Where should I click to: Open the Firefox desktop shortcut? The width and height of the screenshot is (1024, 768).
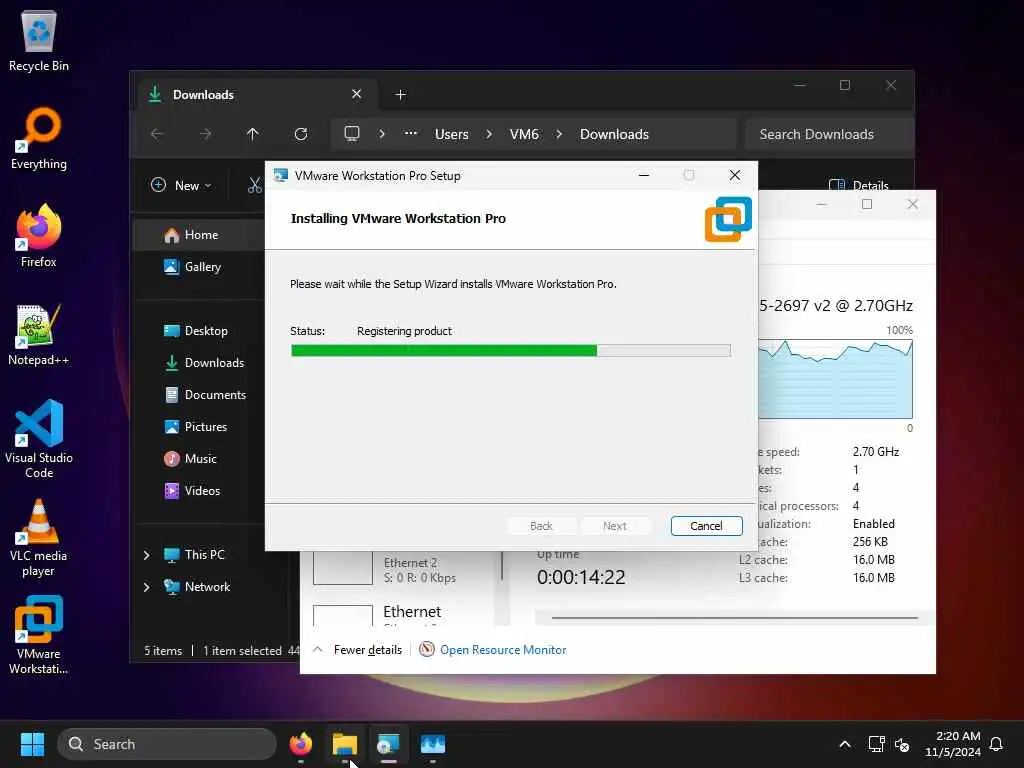(39, 236)
